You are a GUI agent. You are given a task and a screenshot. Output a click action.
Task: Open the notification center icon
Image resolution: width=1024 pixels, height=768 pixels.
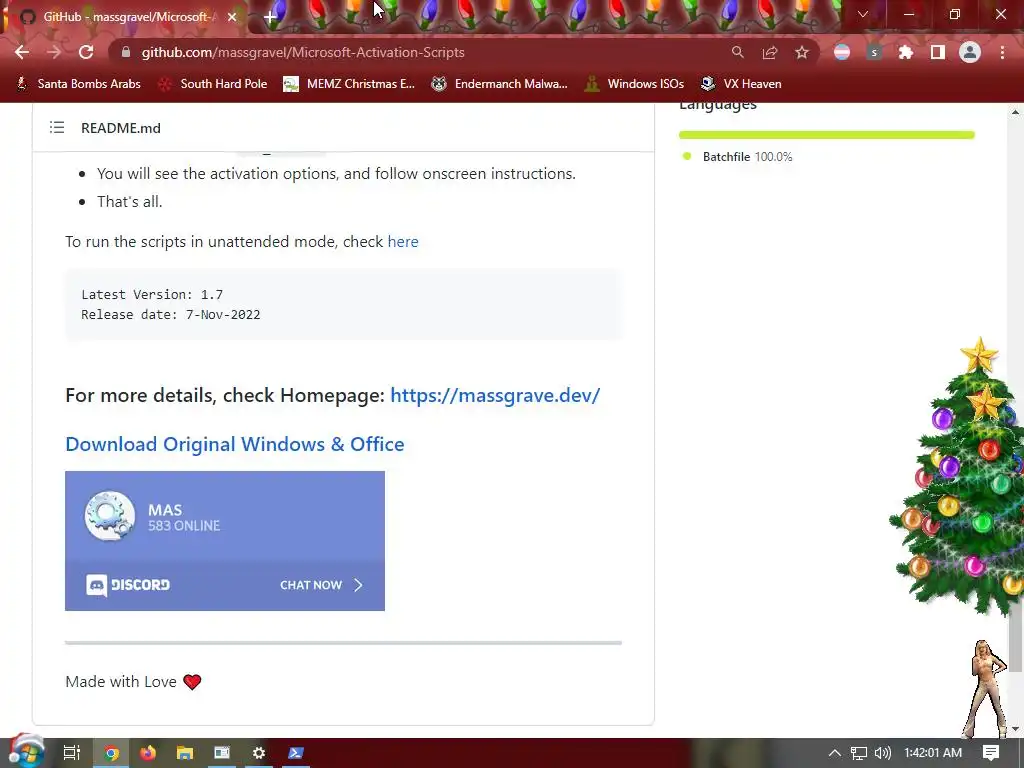pyautogui.click(x=991, y=753)
